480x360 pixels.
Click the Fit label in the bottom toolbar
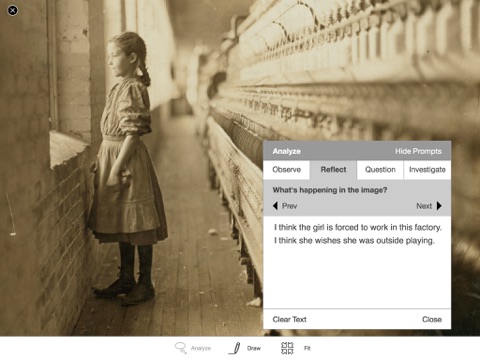[307, 348]
